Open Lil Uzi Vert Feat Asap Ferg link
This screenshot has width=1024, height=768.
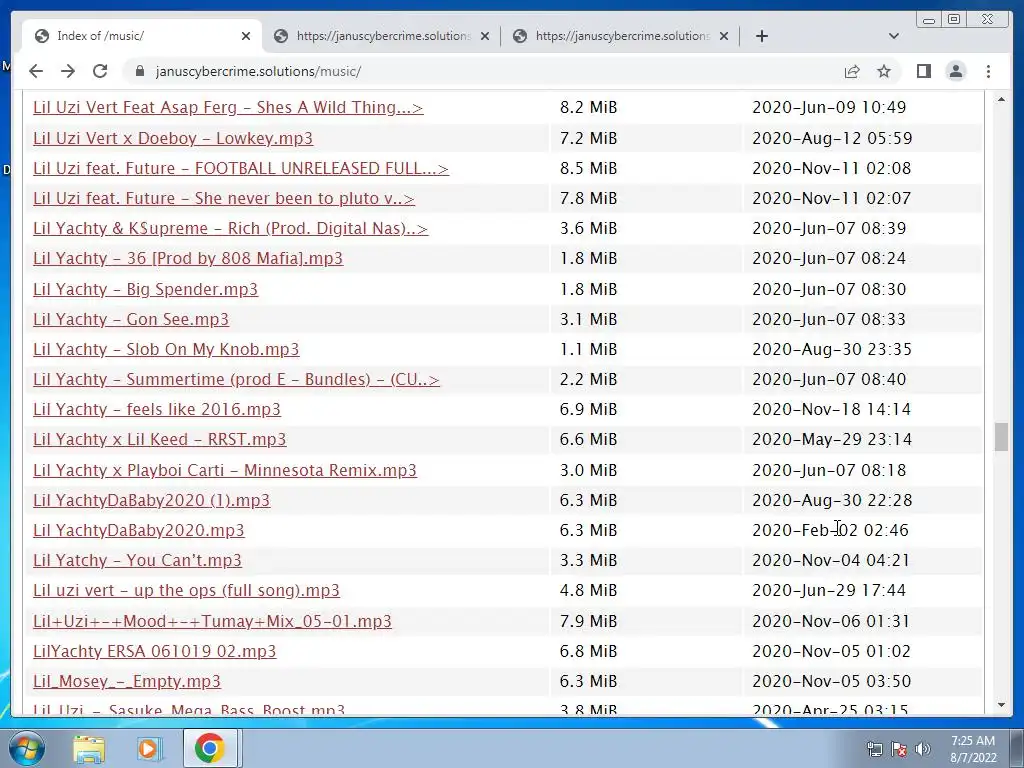[228, 107]
